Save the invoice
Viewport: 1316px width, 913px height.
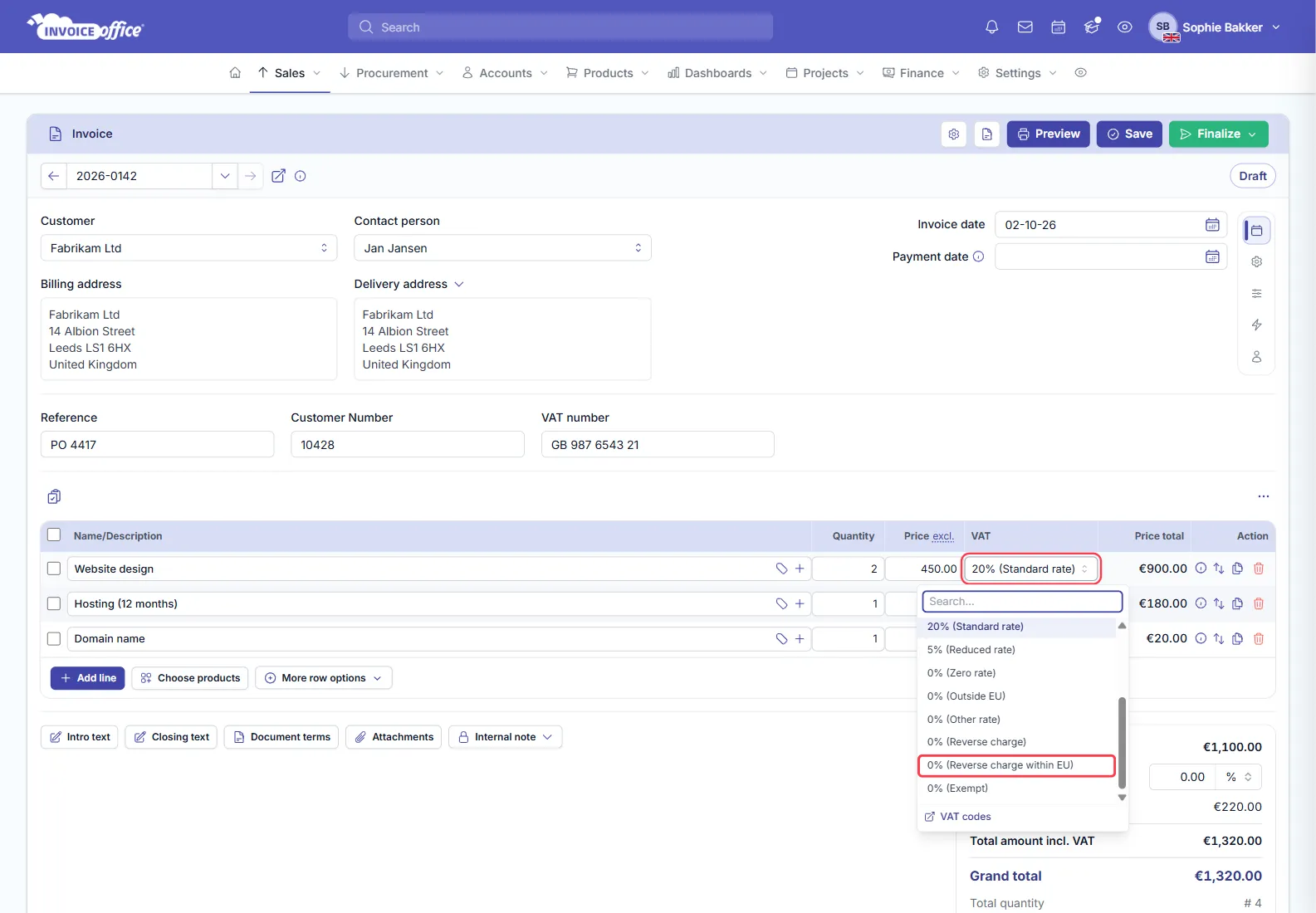1129,134
